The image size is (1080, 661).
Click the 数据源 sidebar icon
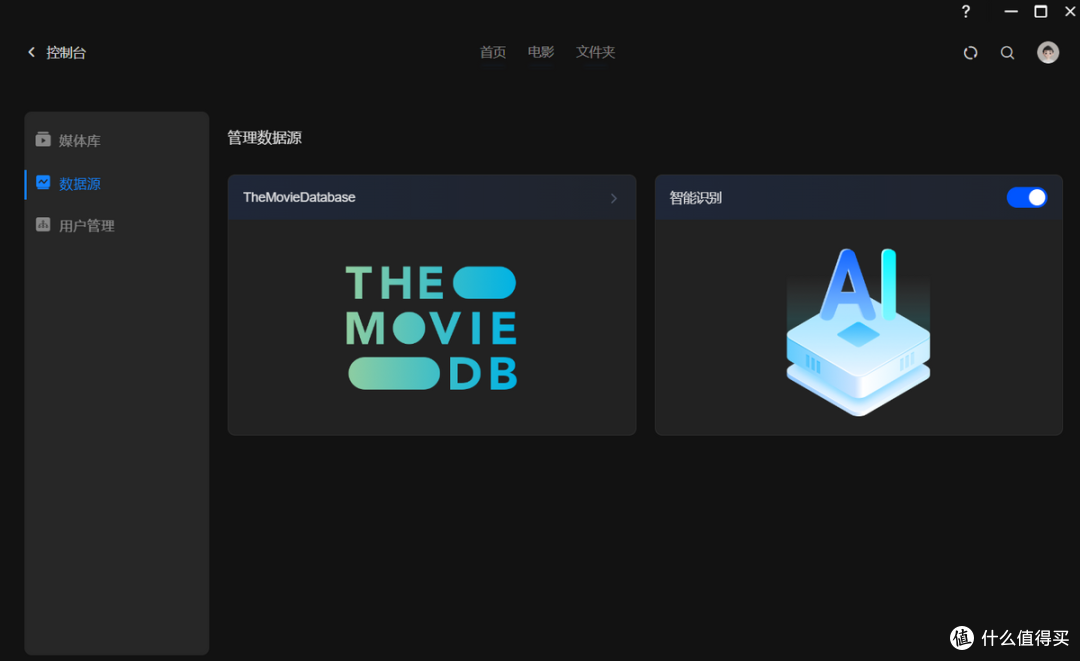click(x=43, y=182)
